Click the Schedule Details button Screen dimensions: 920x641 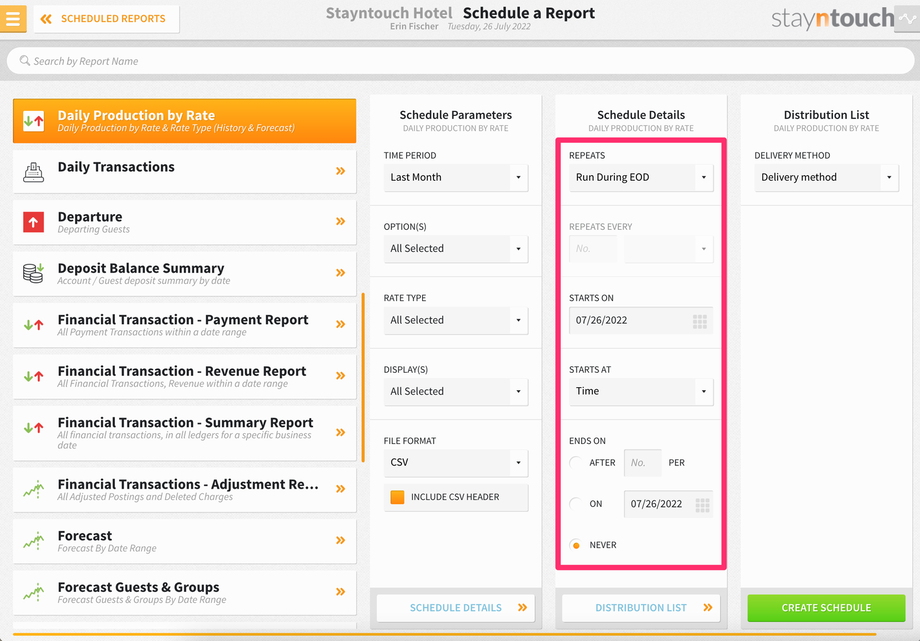pyautogui.click(x=456, y=608)
